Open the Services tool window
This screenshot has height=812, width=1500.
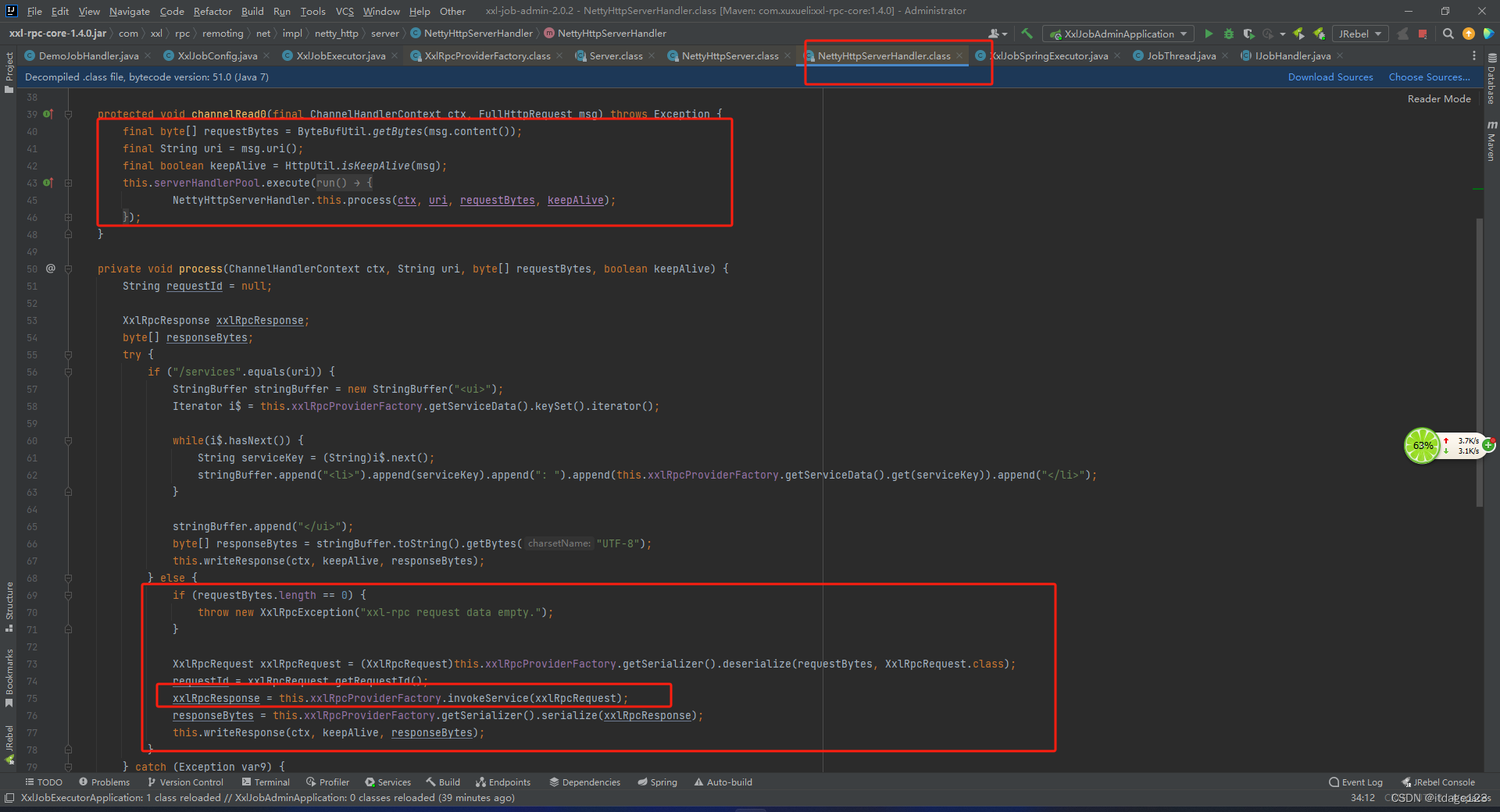coord(388,782)
